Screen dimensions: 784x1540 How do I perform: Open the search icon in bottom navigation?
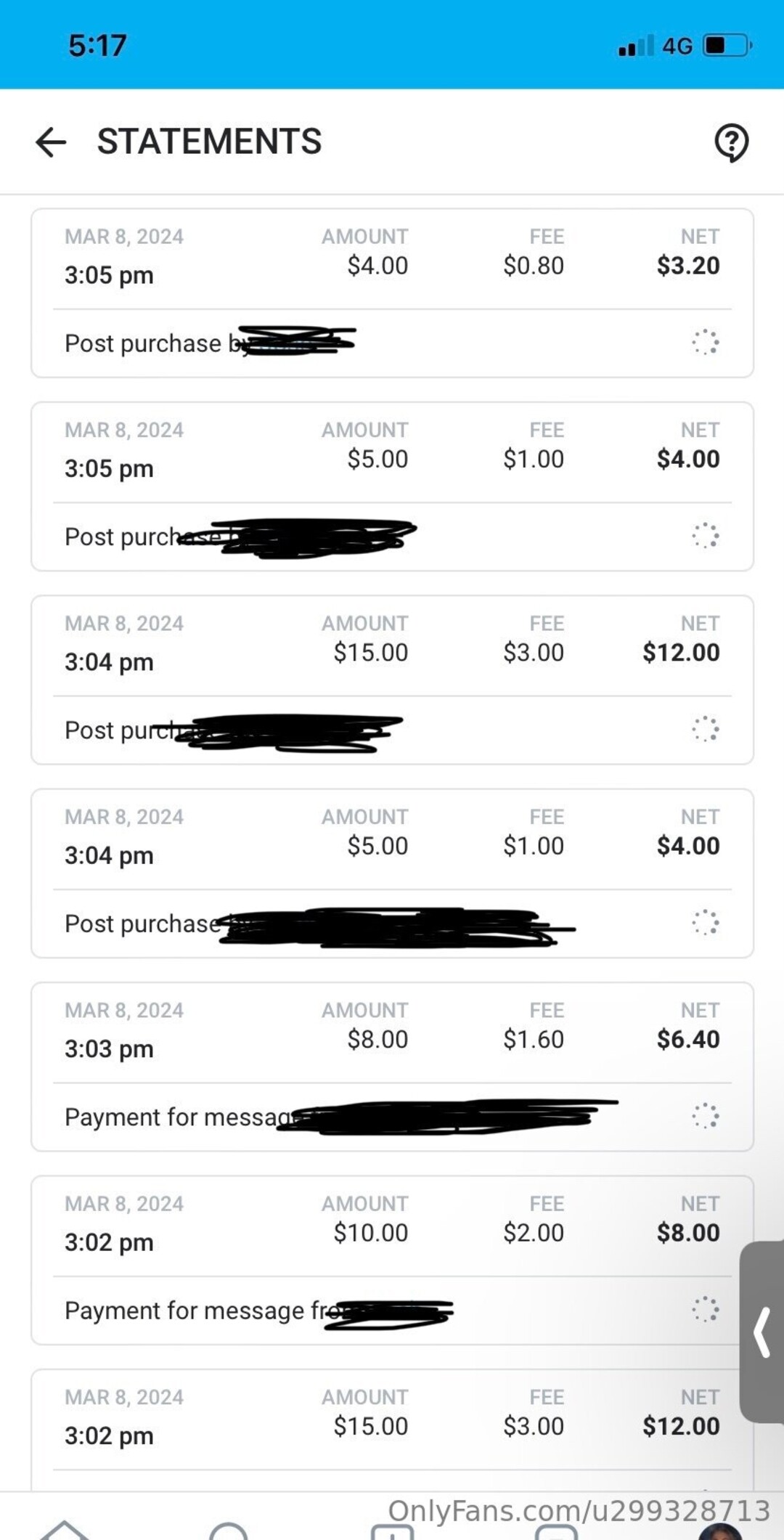tap(228, 1531)
